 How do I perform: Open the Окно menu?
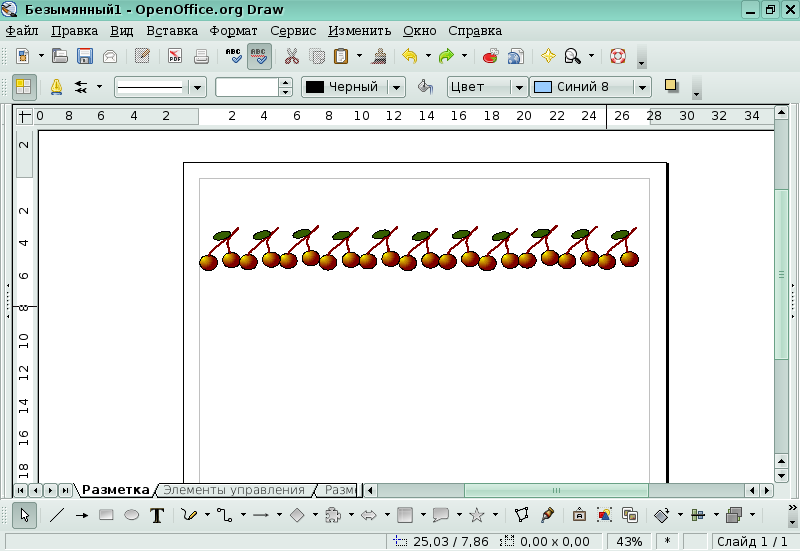(419, 31)
